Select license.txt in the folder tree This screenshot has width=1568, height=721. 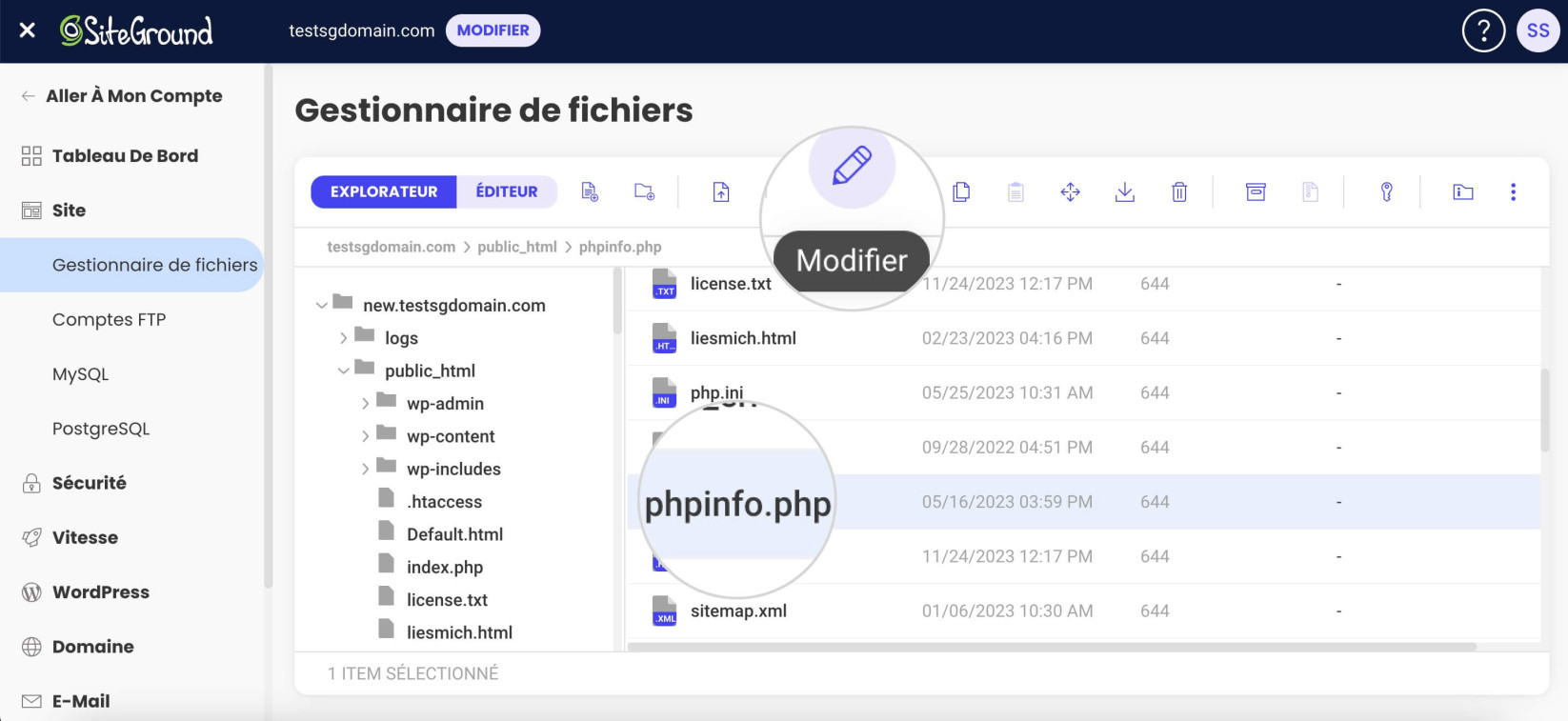click(x=447, y=600)
